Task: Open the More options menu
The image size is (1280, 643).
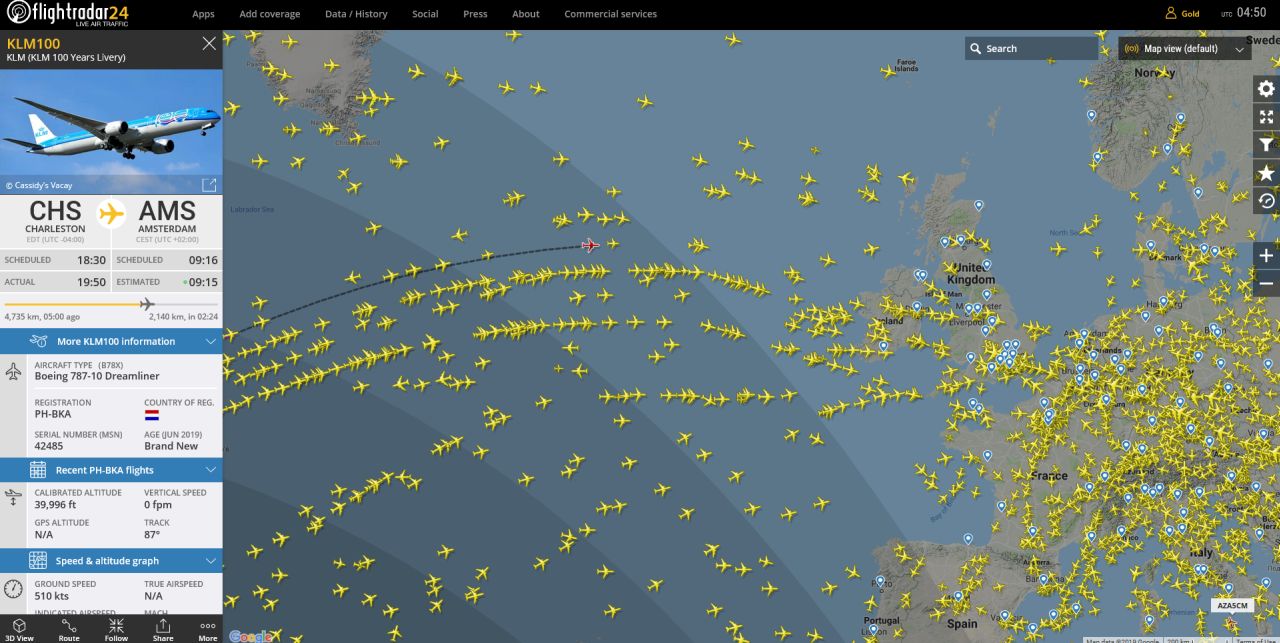Action: 208,629
